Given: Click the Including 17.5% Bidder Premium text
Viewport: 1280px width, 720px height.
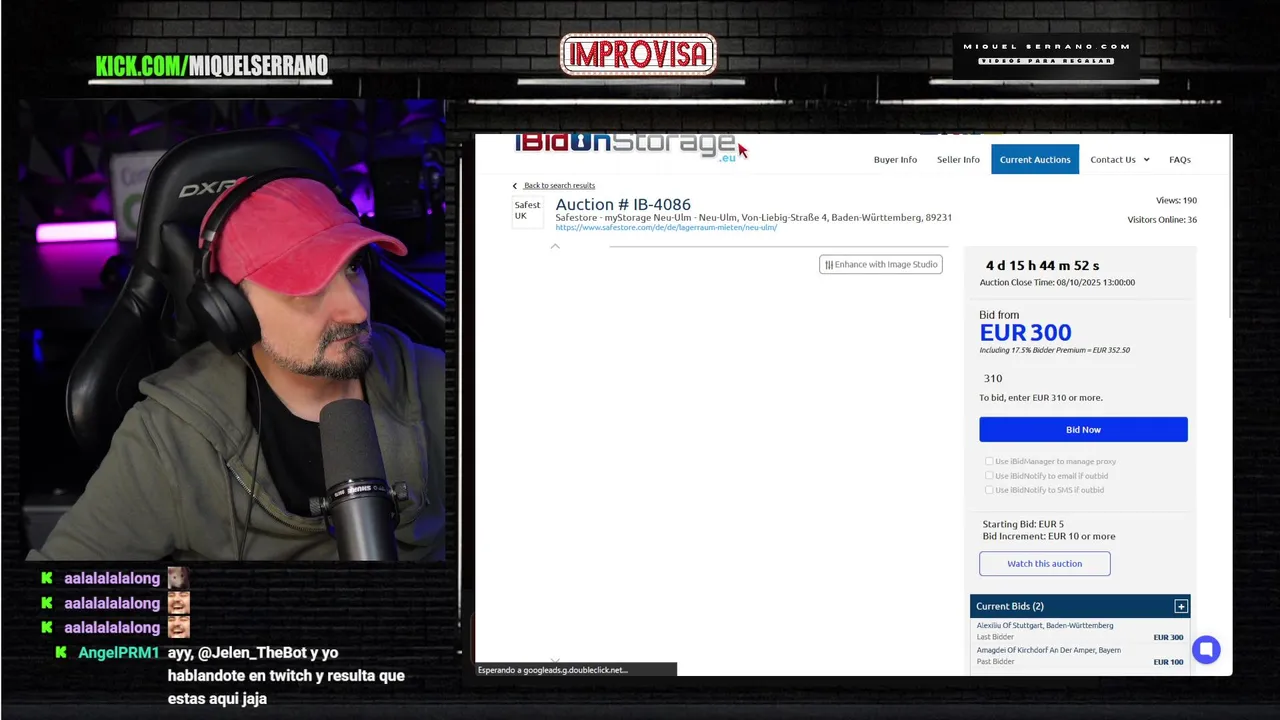Looking at the screenshot, I should [x=1054, y=351].
